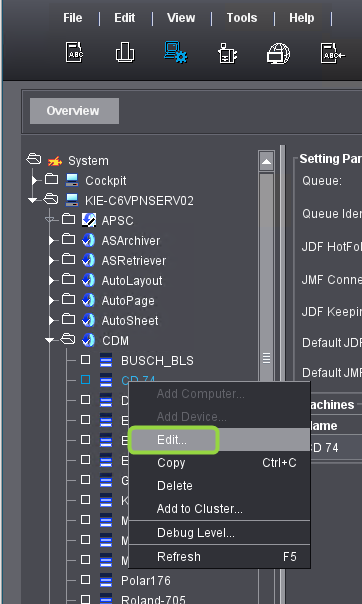Image resolution: width=362 pixels, height=604 pixels.
Task: Click the ABC document toolbar icon
Action: 74,53
